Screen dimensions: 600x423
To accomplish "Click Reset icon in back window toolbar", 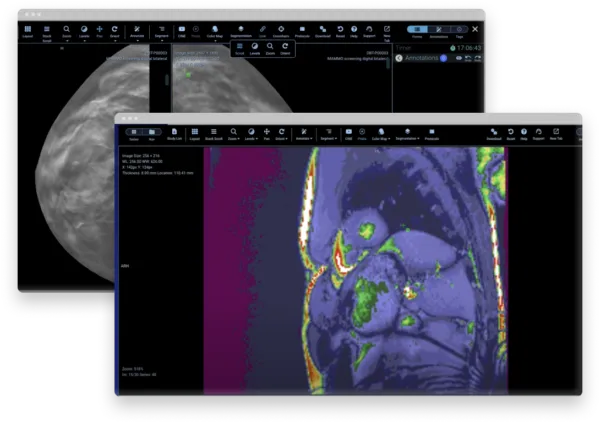I will [340, 31].
